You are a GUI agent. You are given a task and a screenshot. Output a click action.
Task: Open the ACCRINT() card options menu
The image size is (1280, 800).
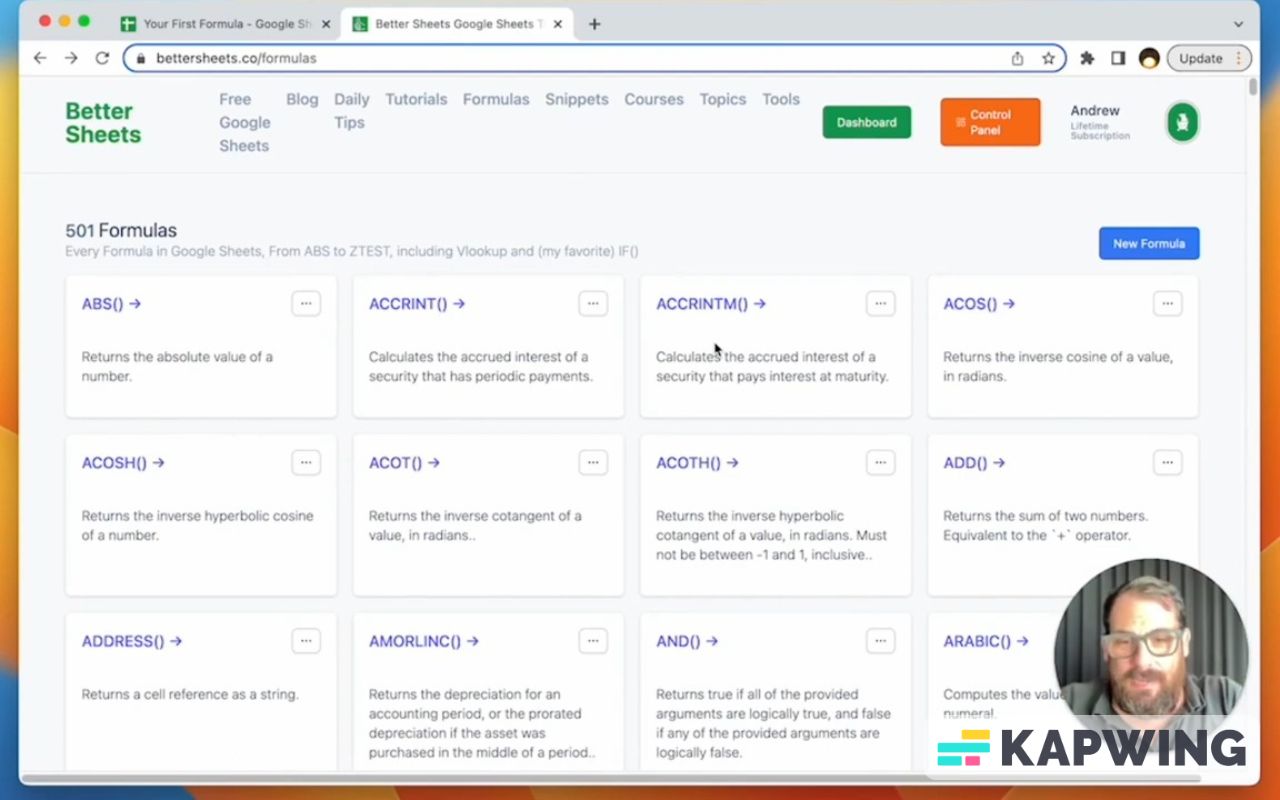[593, 303]
